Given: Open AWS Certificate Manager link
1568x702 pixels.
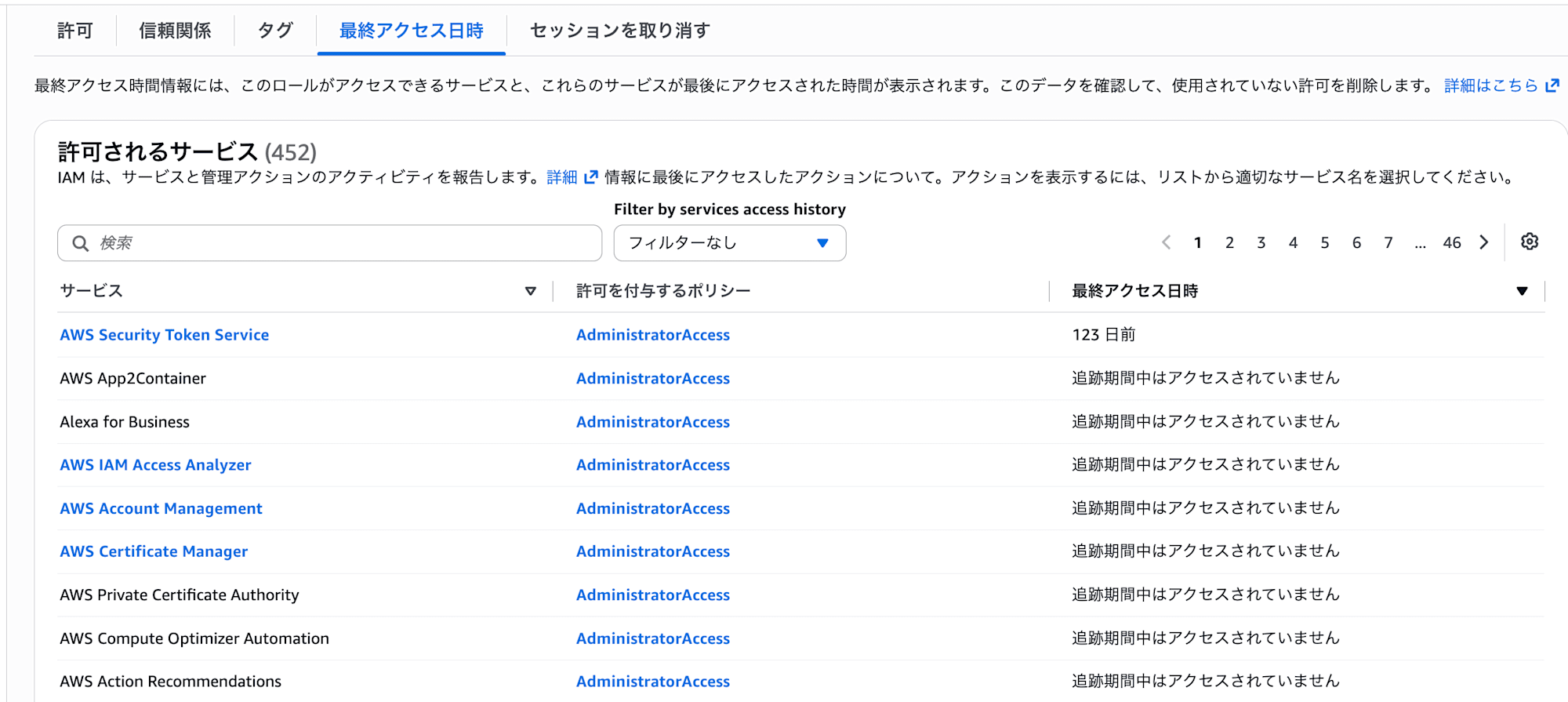Looking at the screenshot, I should [154, 551].
